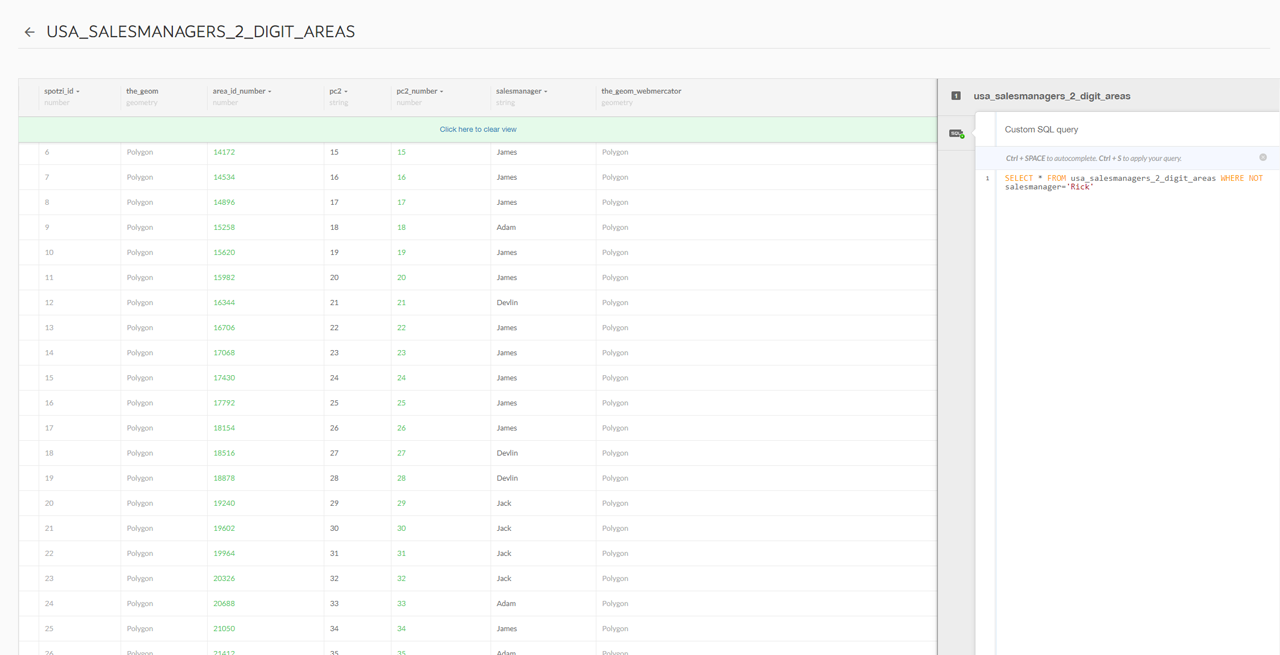Select the layer number 1 badge icon
1280x655 pixels.
(x=956, y=96)
